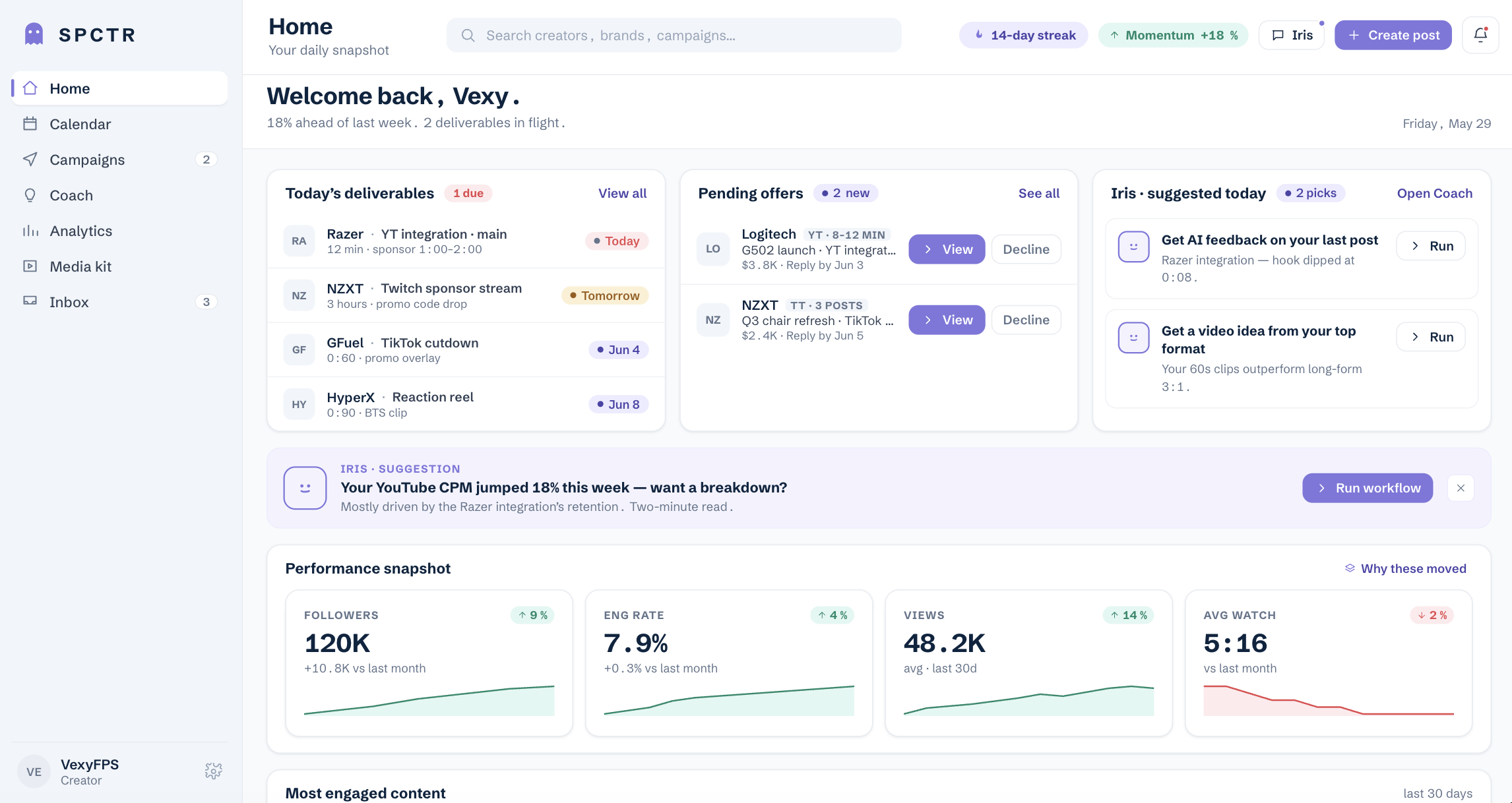
Task: Run the video idea suggestion
Action: [1431, 337]
